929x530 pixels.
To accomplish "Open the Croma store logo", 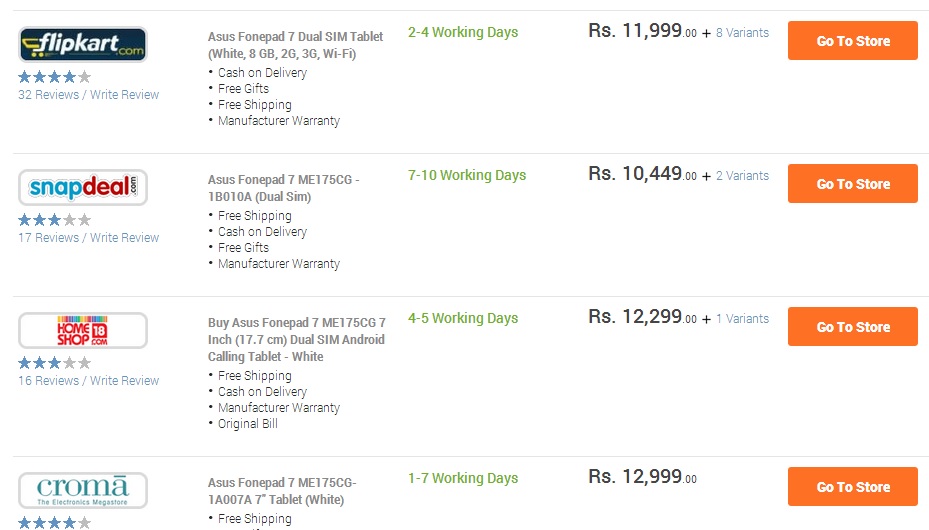I will click(83, 490).
